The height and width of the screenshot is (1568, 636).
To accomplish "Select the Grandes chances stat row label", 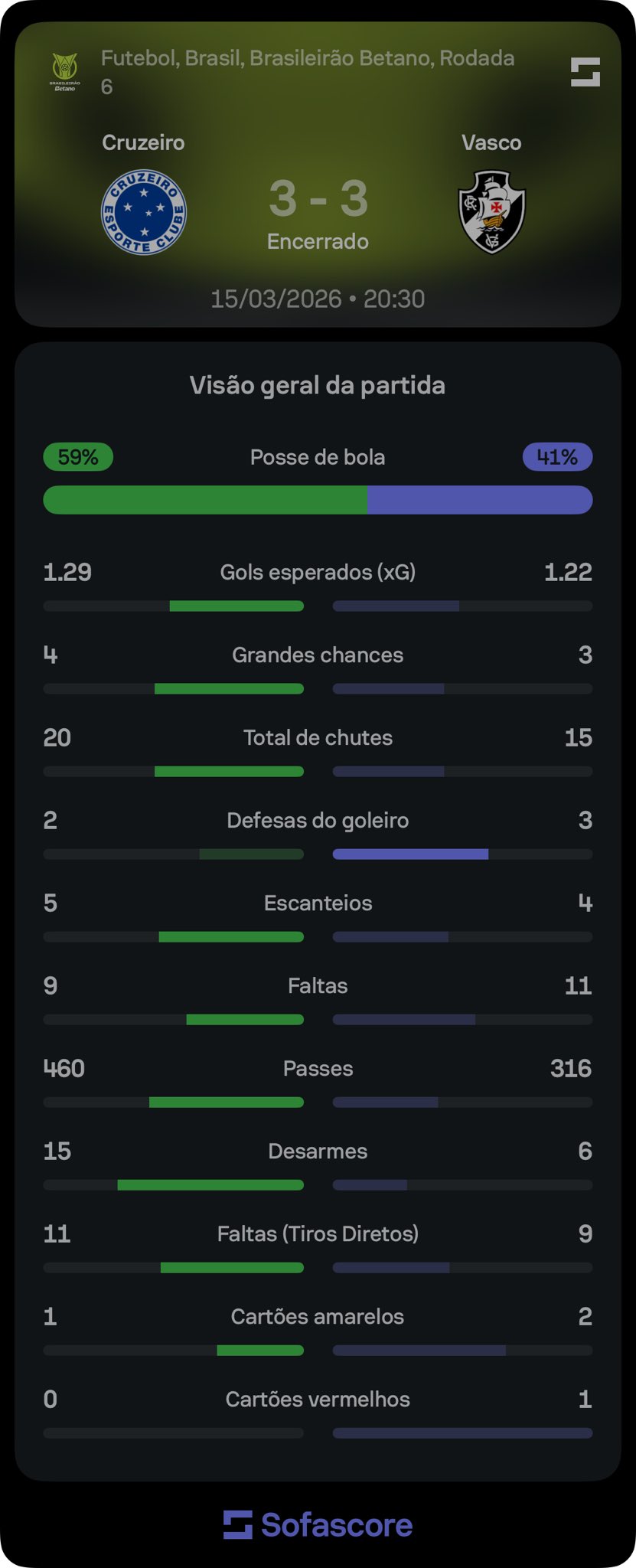I will (x=318, y=655).
